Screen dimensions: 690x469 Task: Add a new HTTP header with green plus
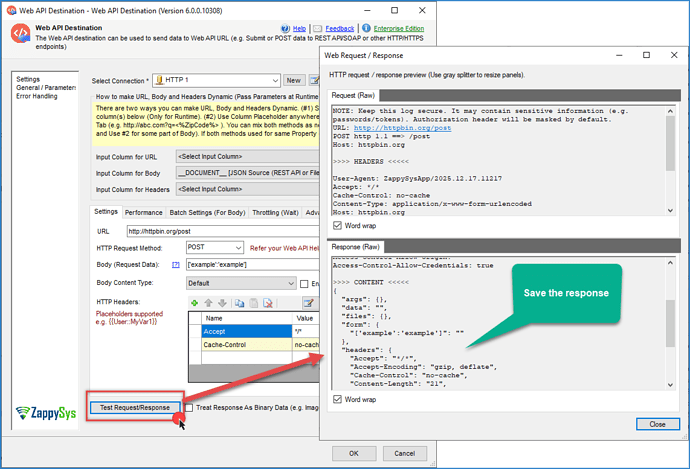pyautogui.click(x=195, y=303)
